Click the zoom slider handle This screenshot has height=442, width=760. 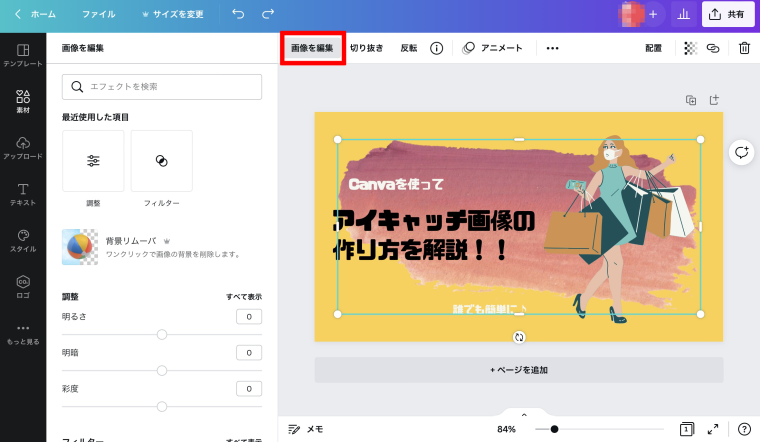(x=554, y=429)
